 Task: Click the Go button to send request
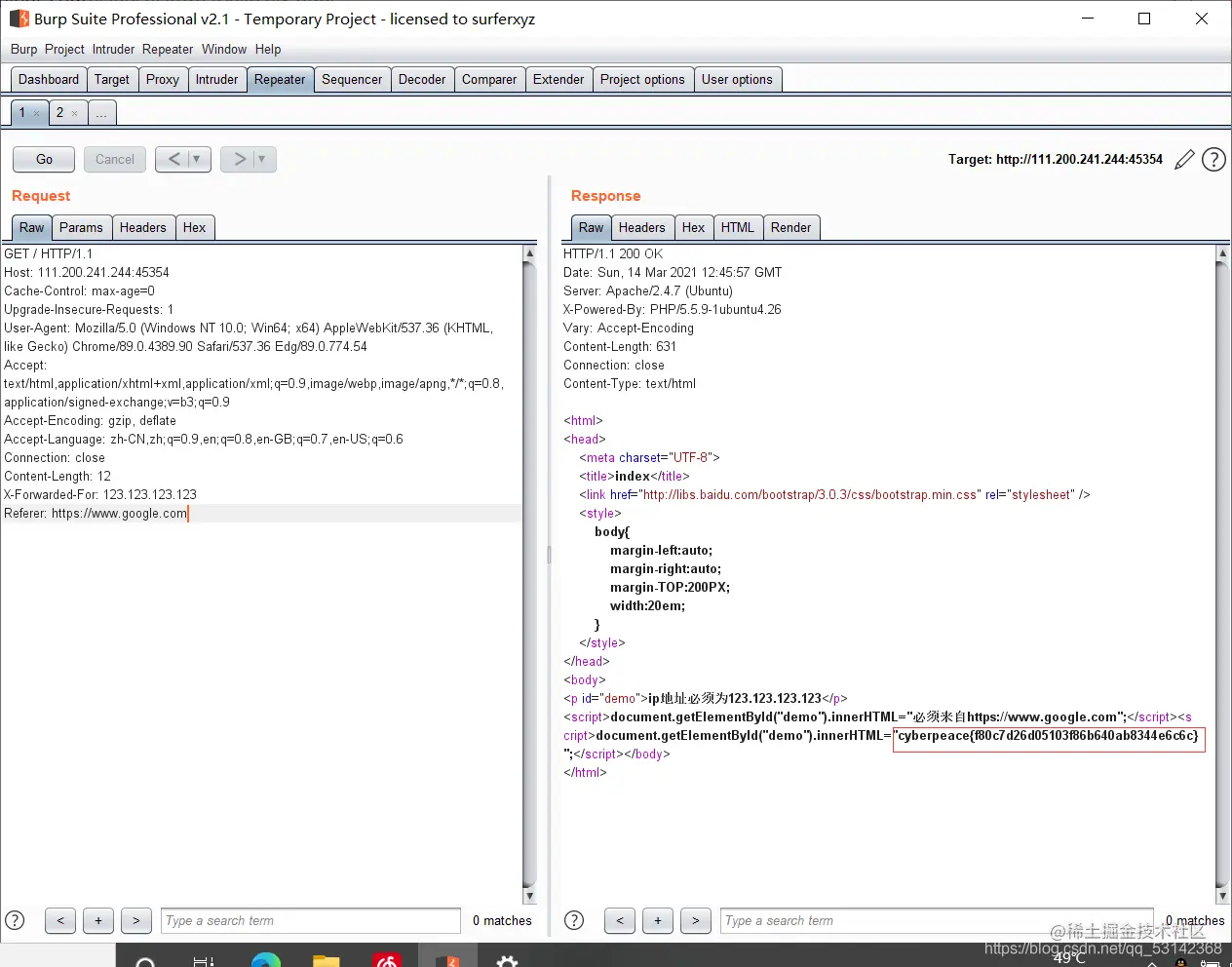click(44, 159)
